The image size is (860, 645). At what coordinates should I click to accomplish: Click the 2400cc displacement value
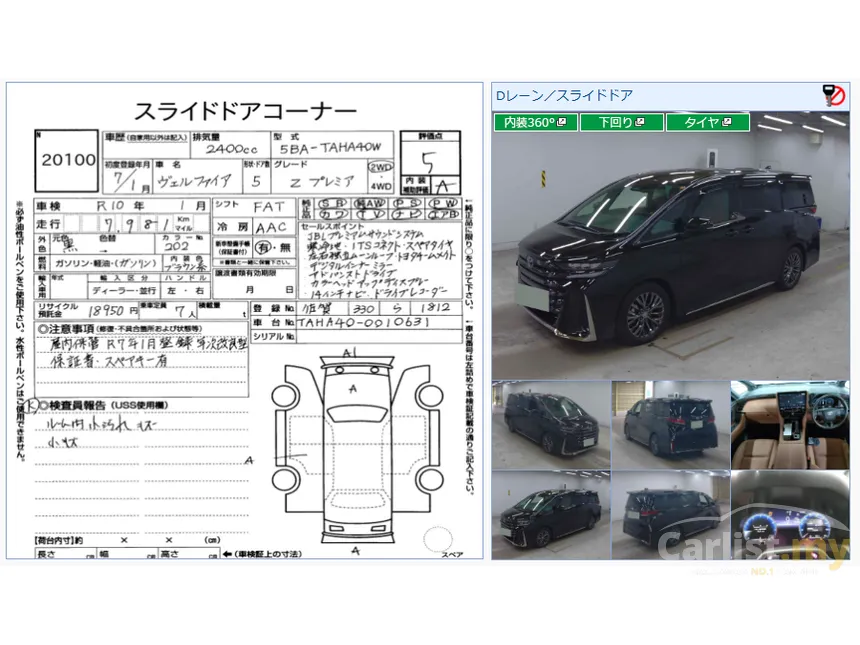[x=231, y=149]
